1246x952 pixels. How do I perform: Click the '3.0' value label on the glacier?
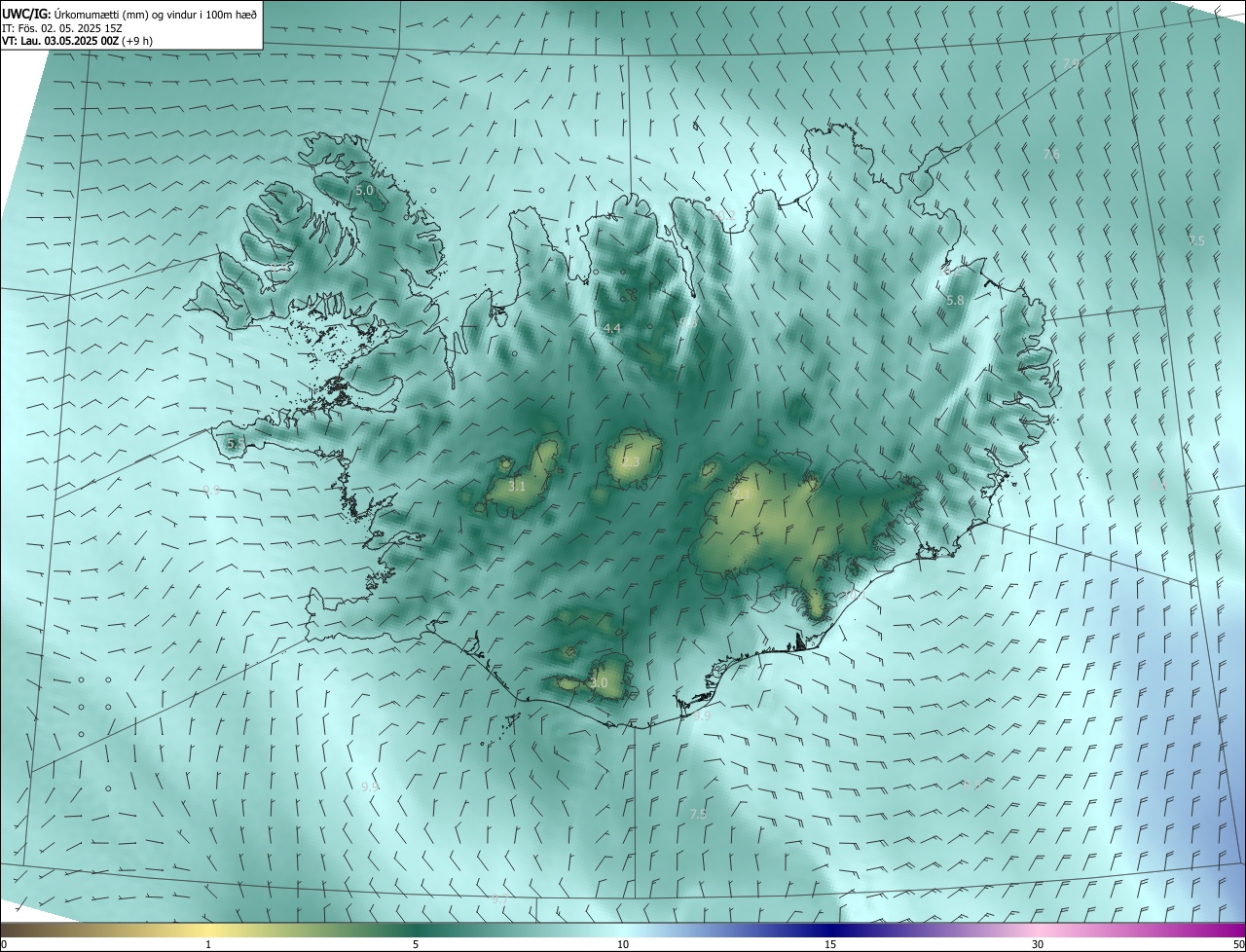coord(599,683)
